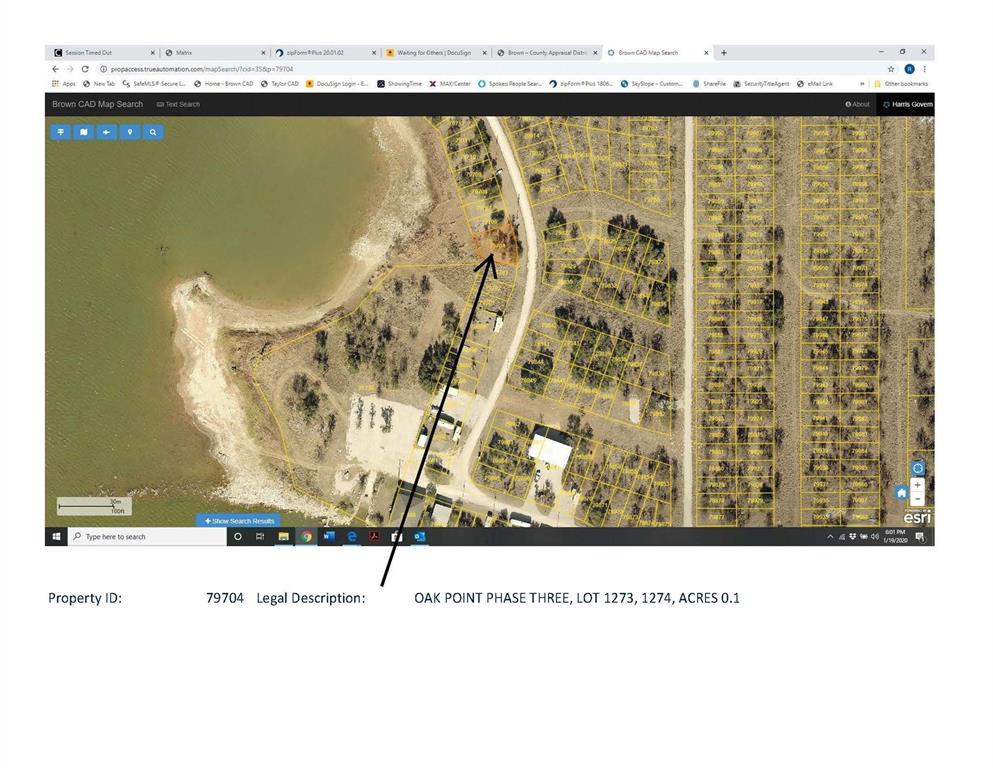
Task: Open the SafeMLS Secure bookmark
Action: 154,84
